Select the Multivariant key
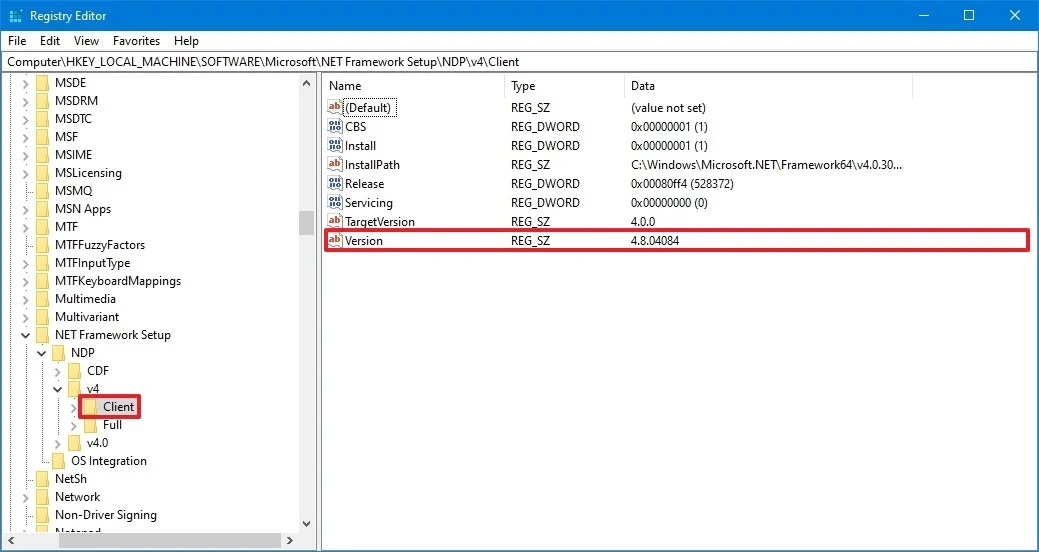The height and width of the screenshot is (552, 1039). (87, 317)
